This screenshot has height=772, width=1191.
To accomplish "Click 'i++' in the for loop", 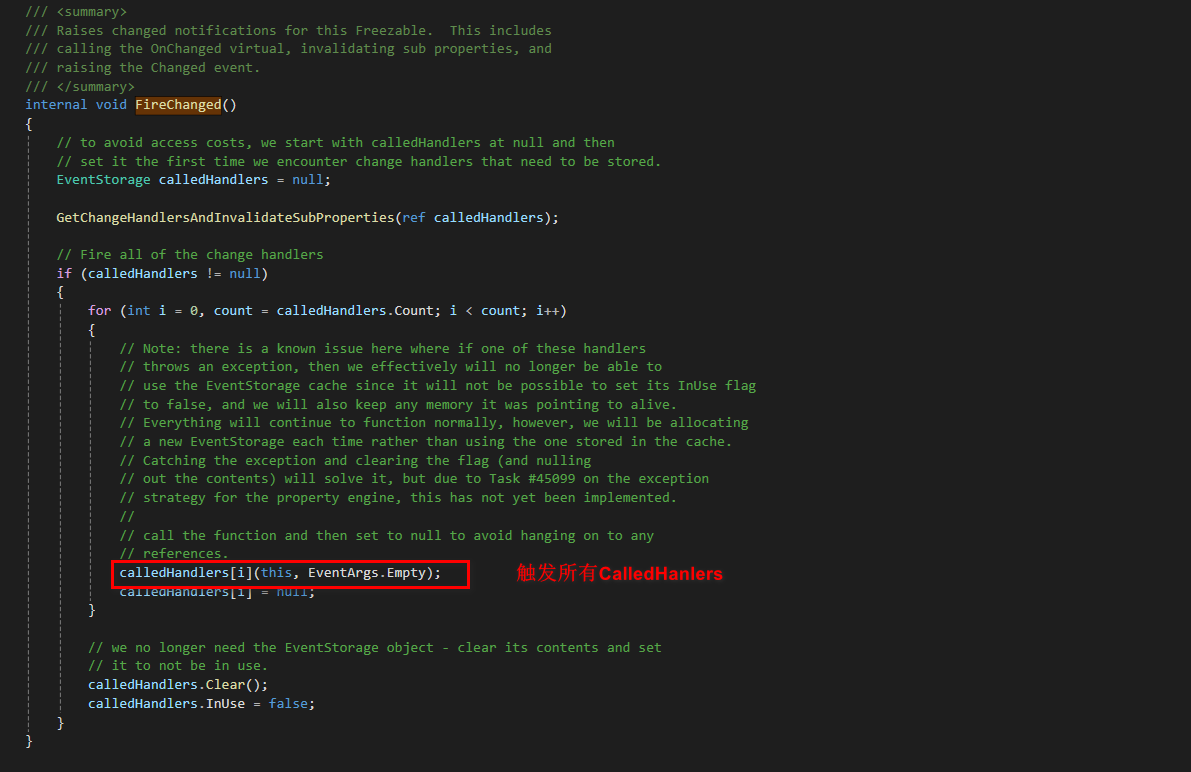I will [x=548, y=311].
